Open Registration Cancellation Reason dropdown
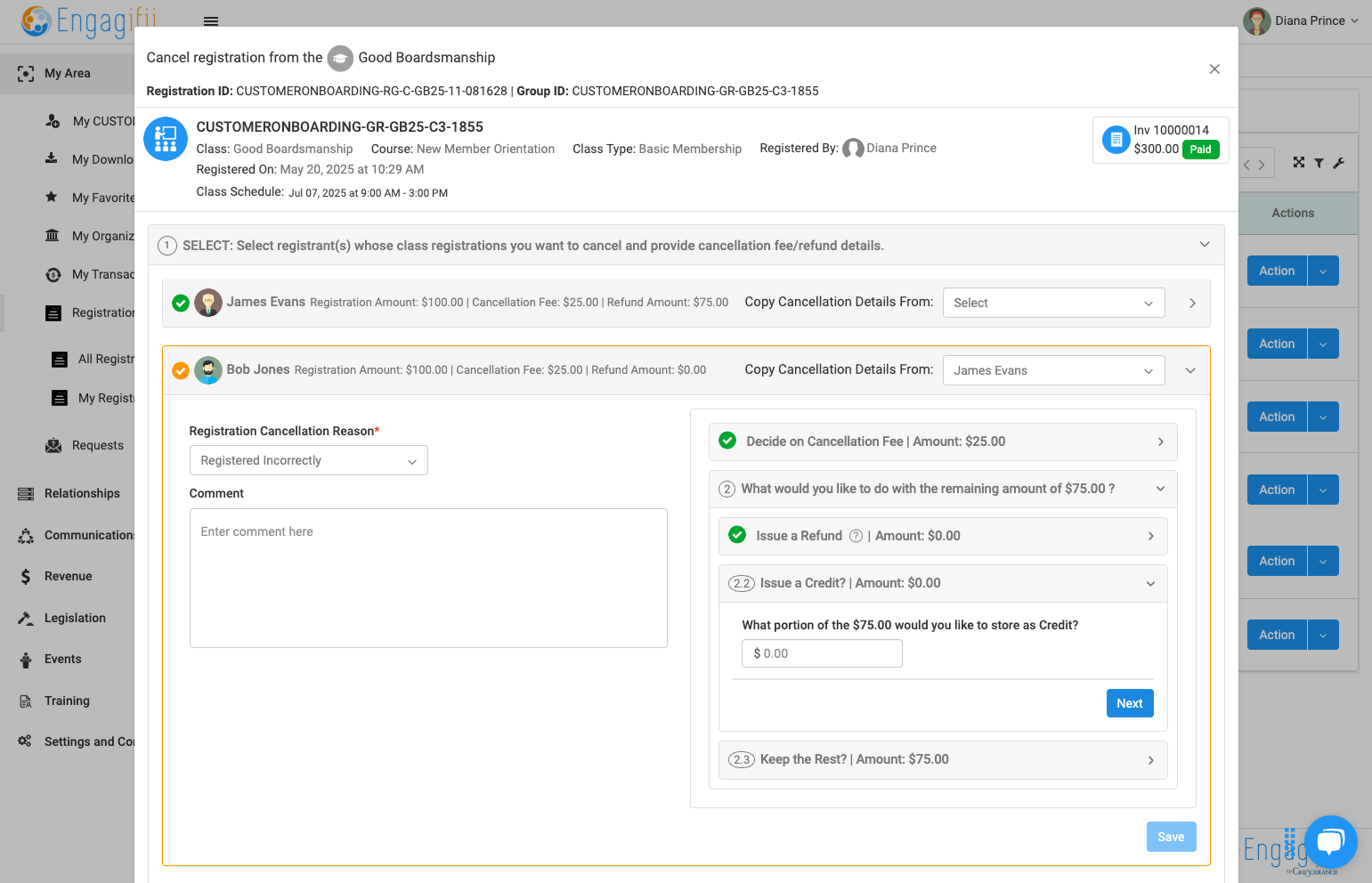Screen dimensions: 1372x883 (x=308, y=460)
